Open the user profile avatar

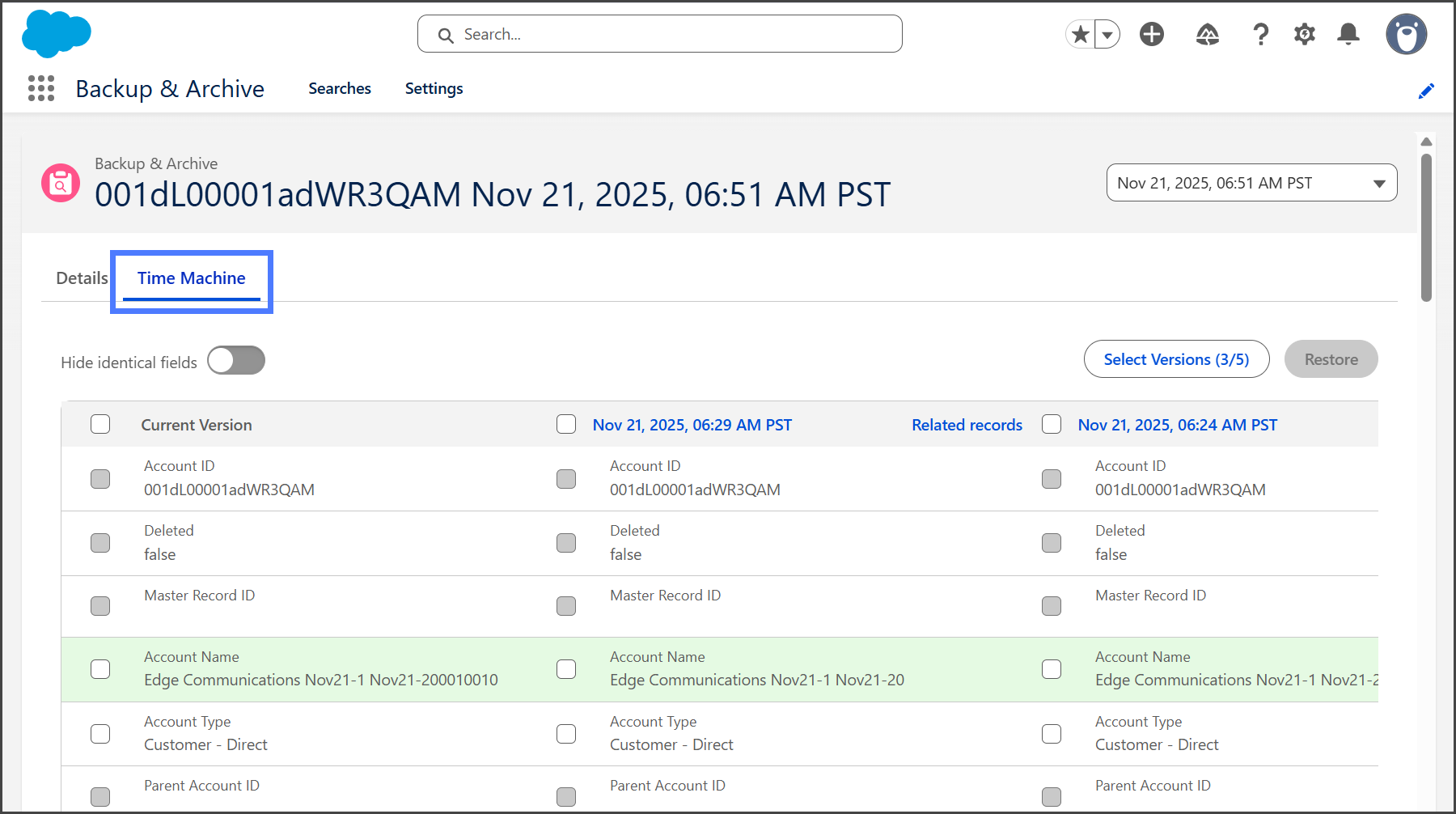pyautogui.click(x=1406, y=34)
